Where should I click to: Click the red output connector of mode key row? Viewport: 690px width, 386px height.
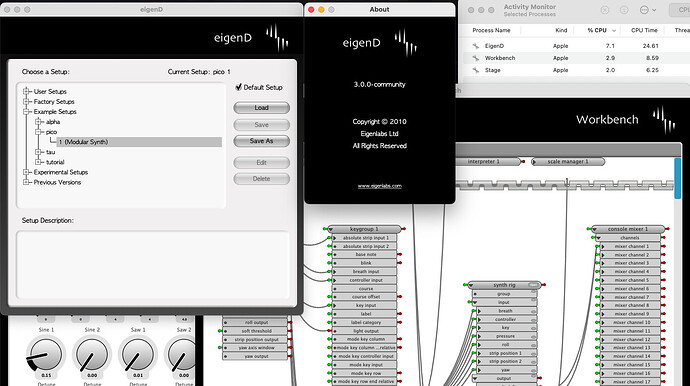click(x=400, y=373)
